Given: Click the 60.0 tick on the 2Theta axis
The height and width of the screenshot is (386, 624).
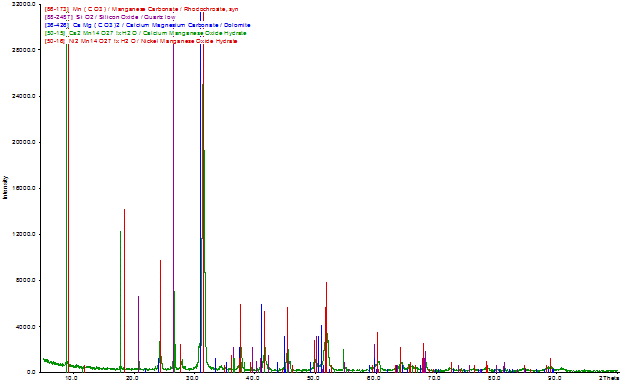Looking at the screenshot, I should coord(374,378).
